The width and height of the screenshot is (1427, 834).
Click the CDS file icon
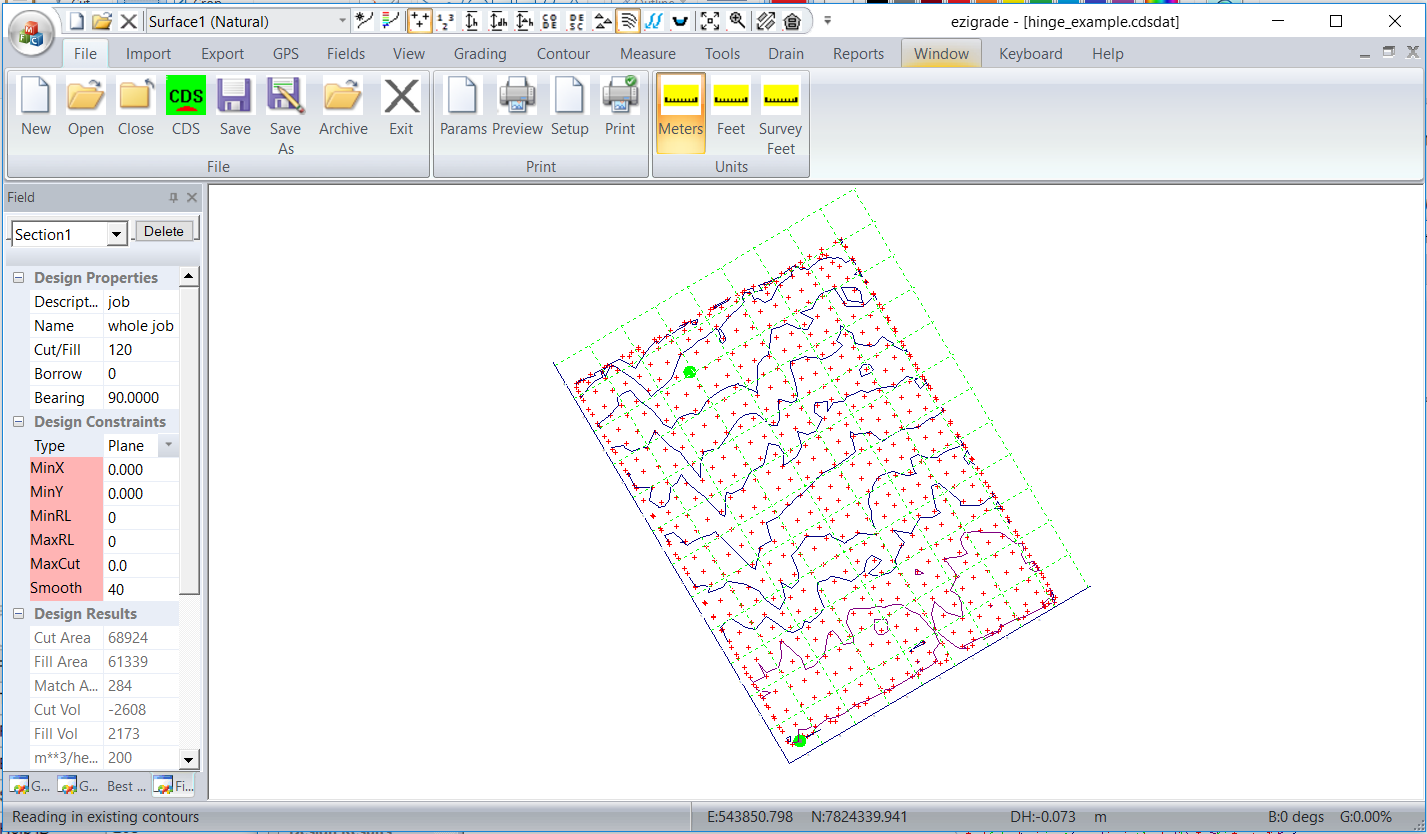(x=186, y=97)
